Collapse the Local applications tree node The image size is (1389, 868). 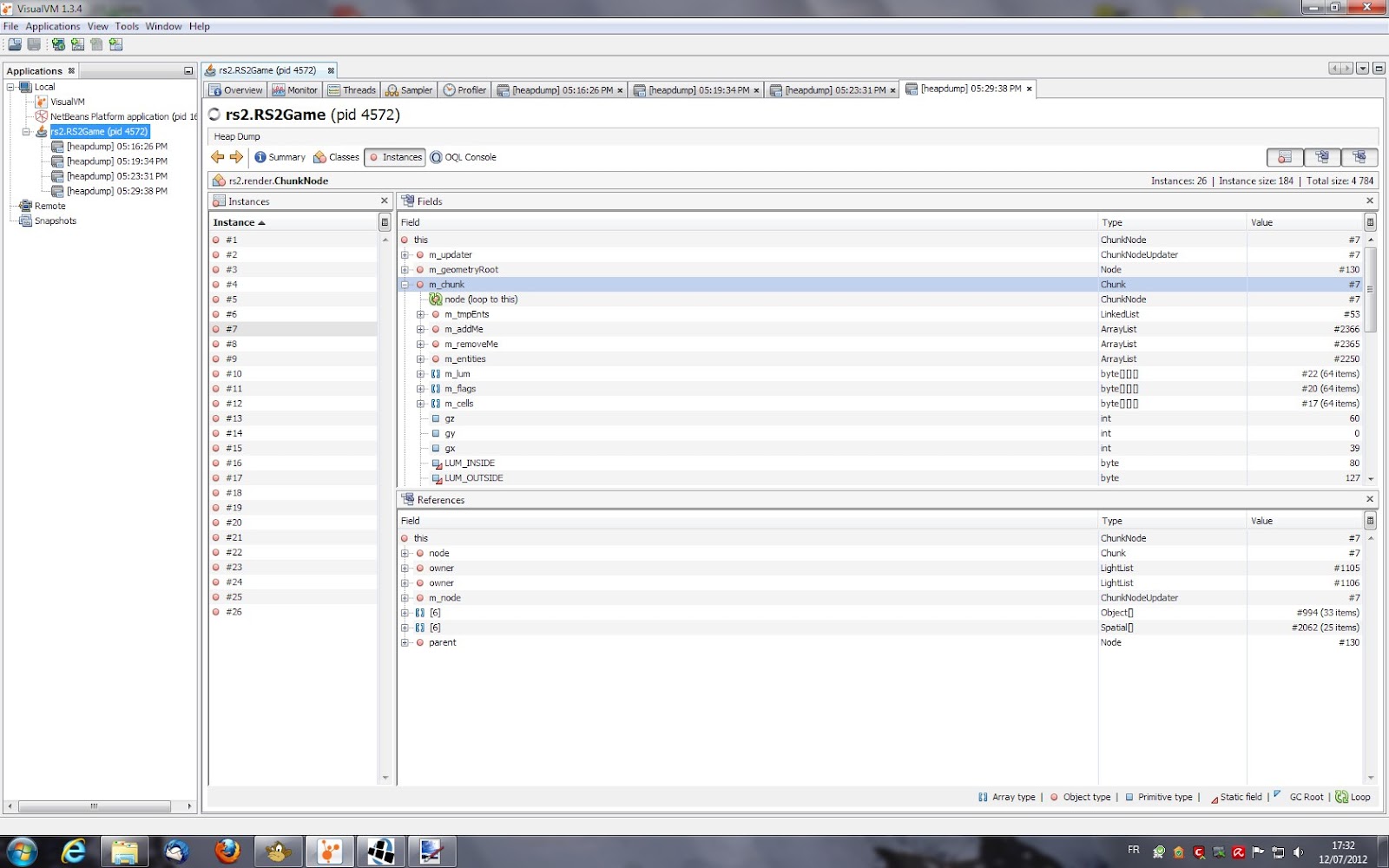coord(10,87)
